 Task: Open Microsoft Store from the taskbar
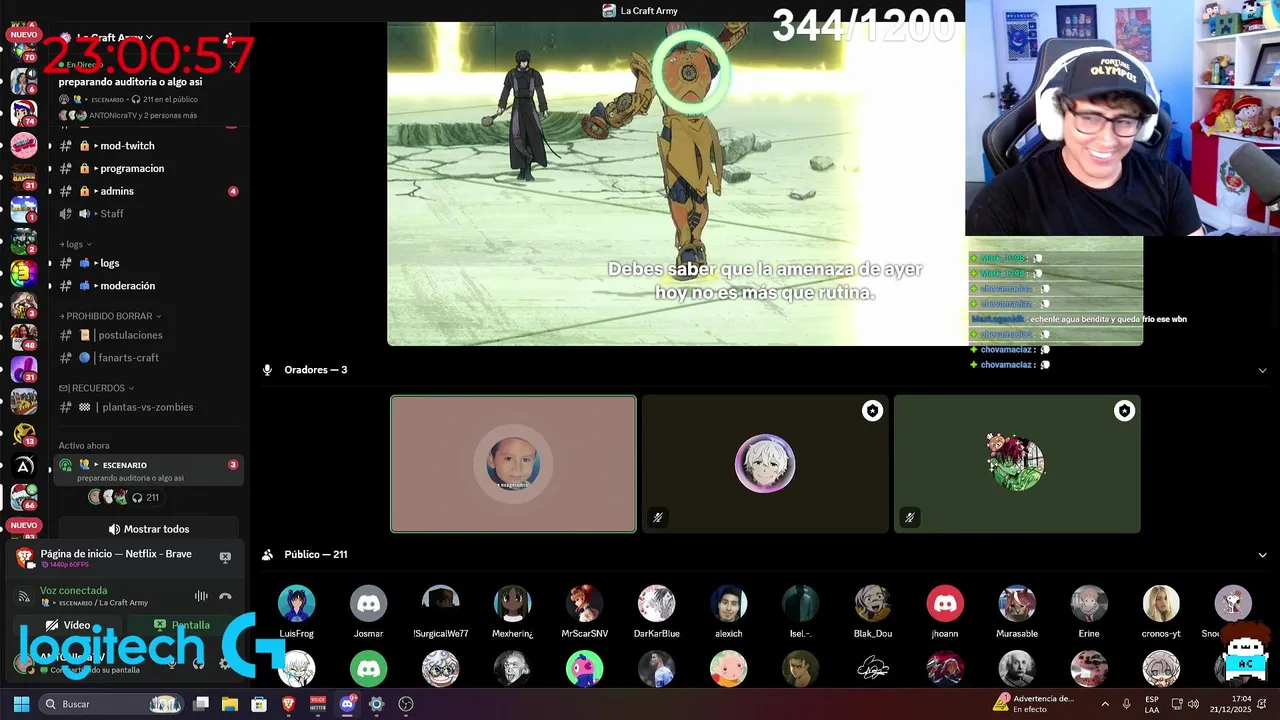(258, 704)
